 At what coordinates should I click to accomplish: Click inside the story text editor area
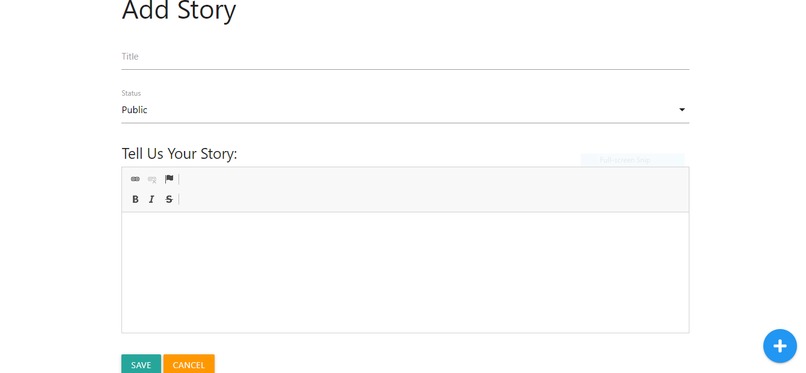click(x=405, y=272)
